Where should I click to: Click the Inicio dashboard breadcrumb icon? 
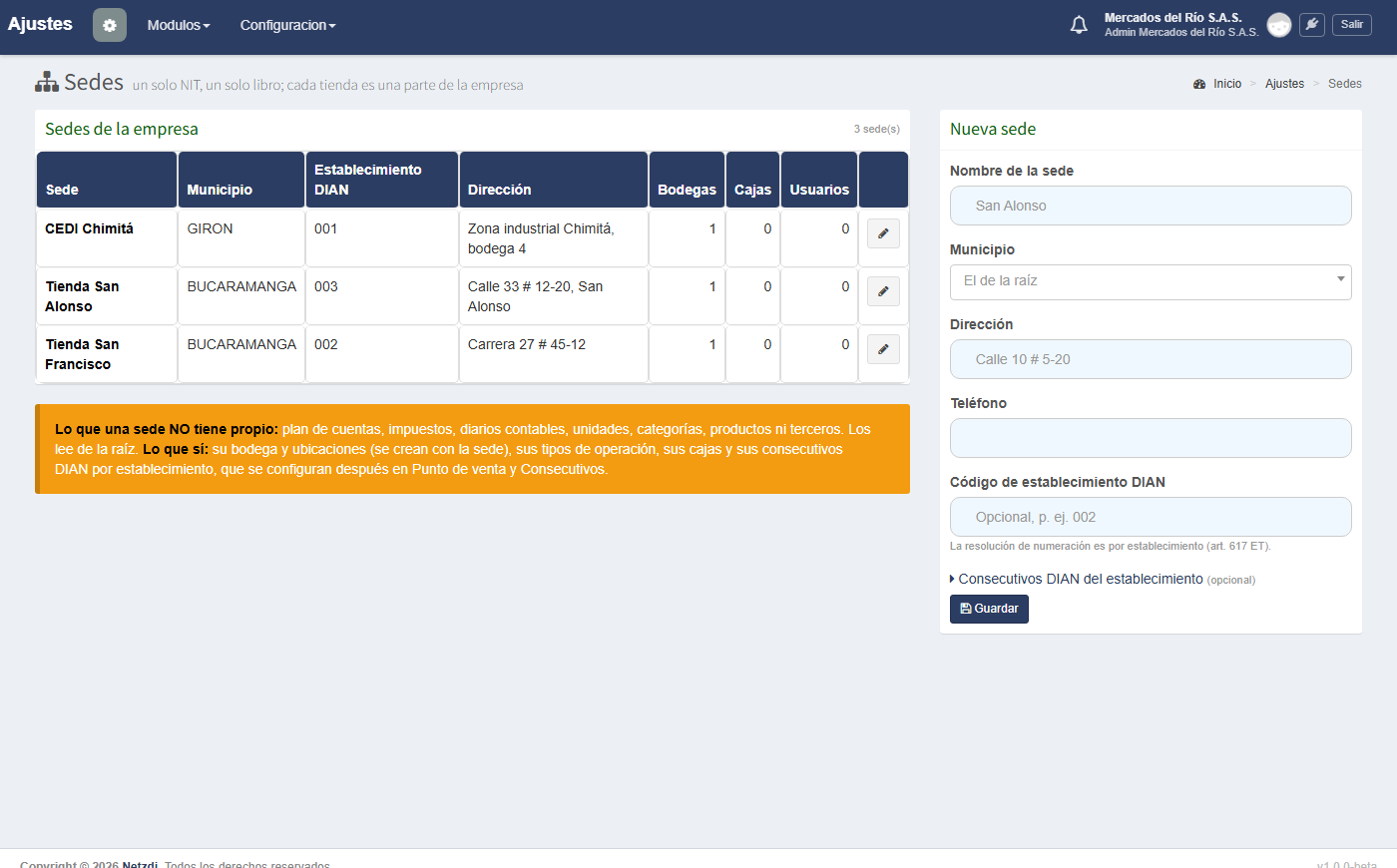pos(1199,84)
